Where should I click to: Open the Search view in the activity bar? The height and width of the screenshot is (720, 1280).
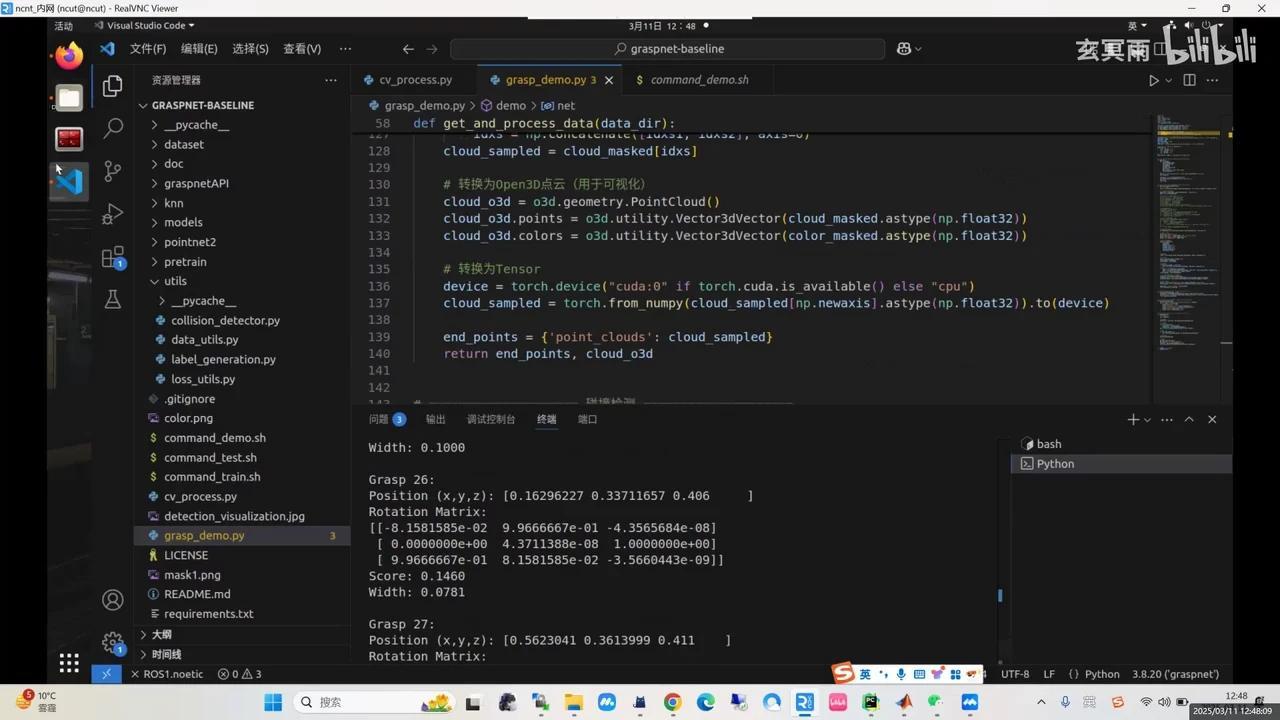[x=112, y=128]
